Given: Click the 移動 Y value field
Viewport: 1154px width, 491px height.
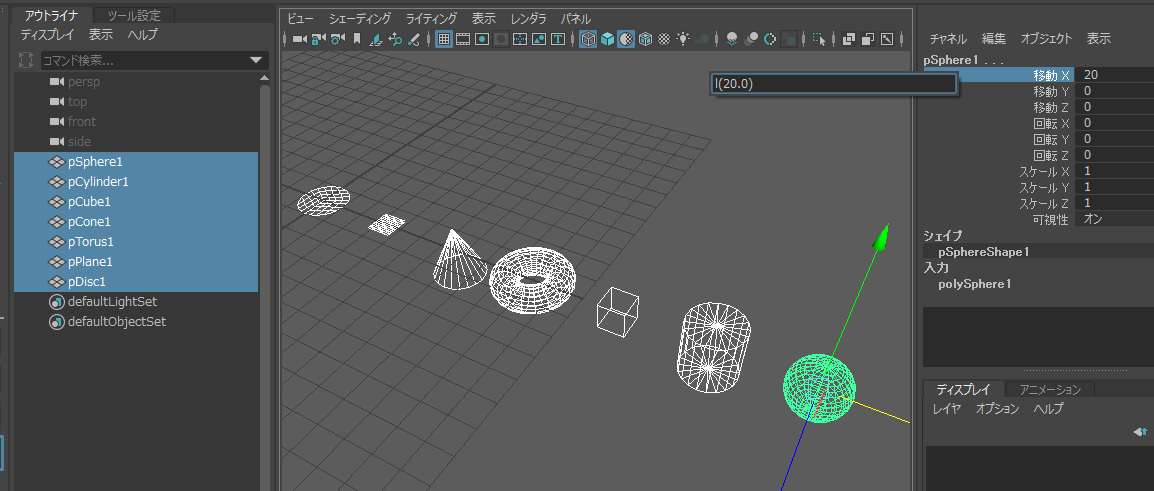Looking at the screenshot, I should 1114,91.
